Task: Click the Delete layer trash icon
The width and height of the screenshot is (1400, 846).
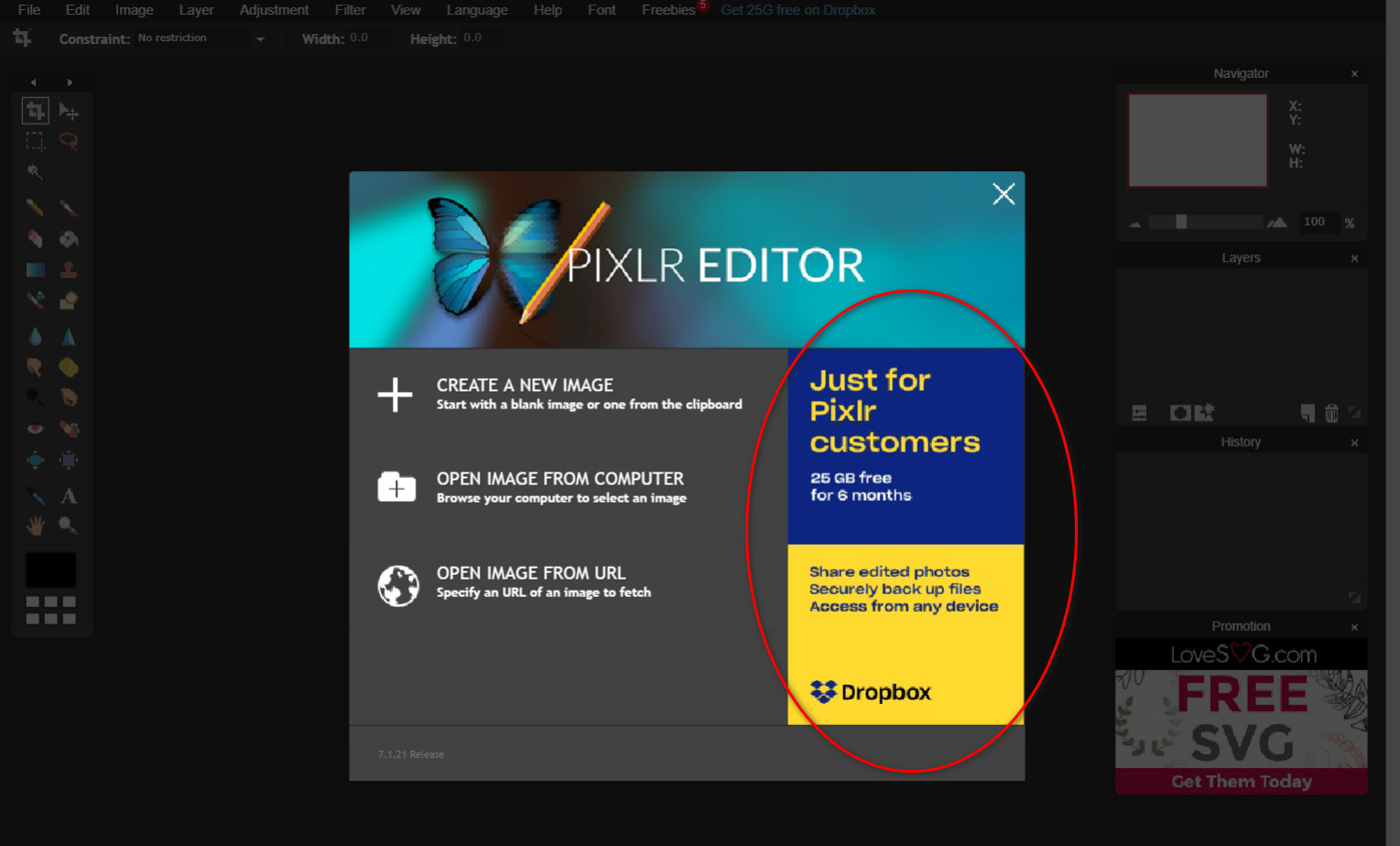Action: 1331,413
